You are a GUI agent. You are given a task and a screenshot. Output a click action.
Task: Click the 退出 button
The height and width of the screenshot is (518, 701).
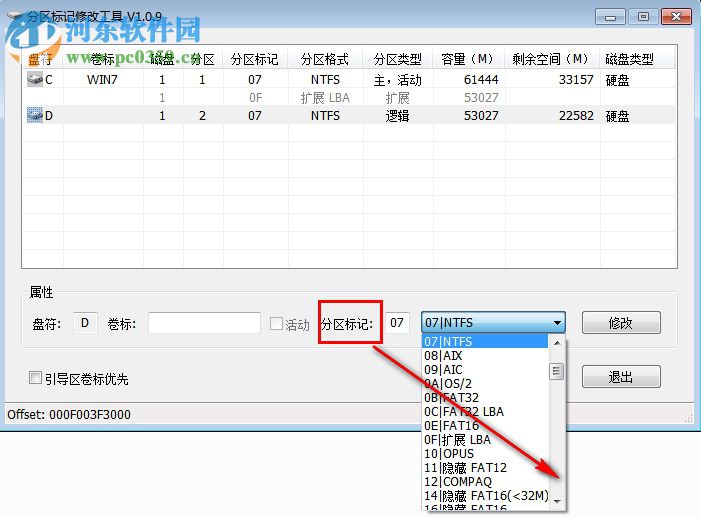coord(621,377)
